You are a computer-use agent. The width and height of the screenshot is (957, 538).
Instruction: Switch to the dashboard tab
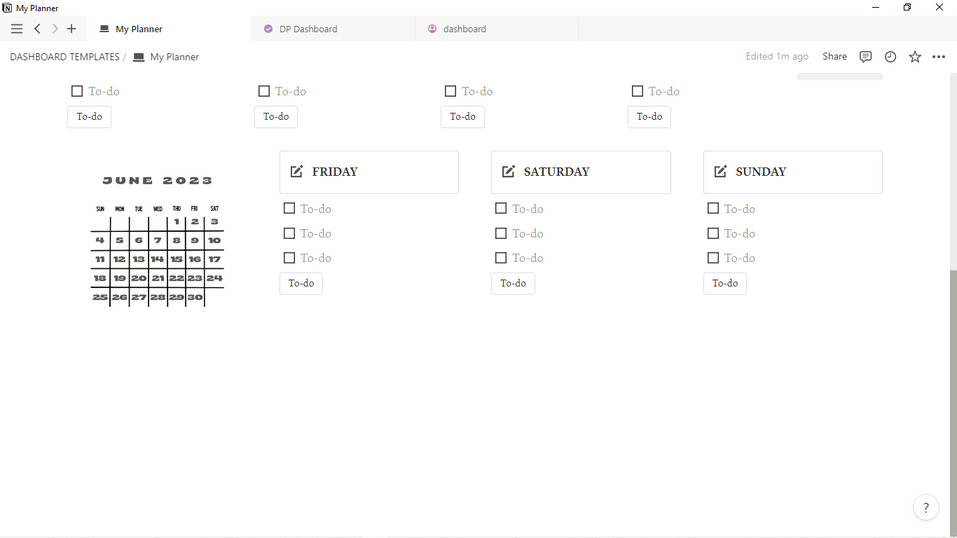click(464, 29)
